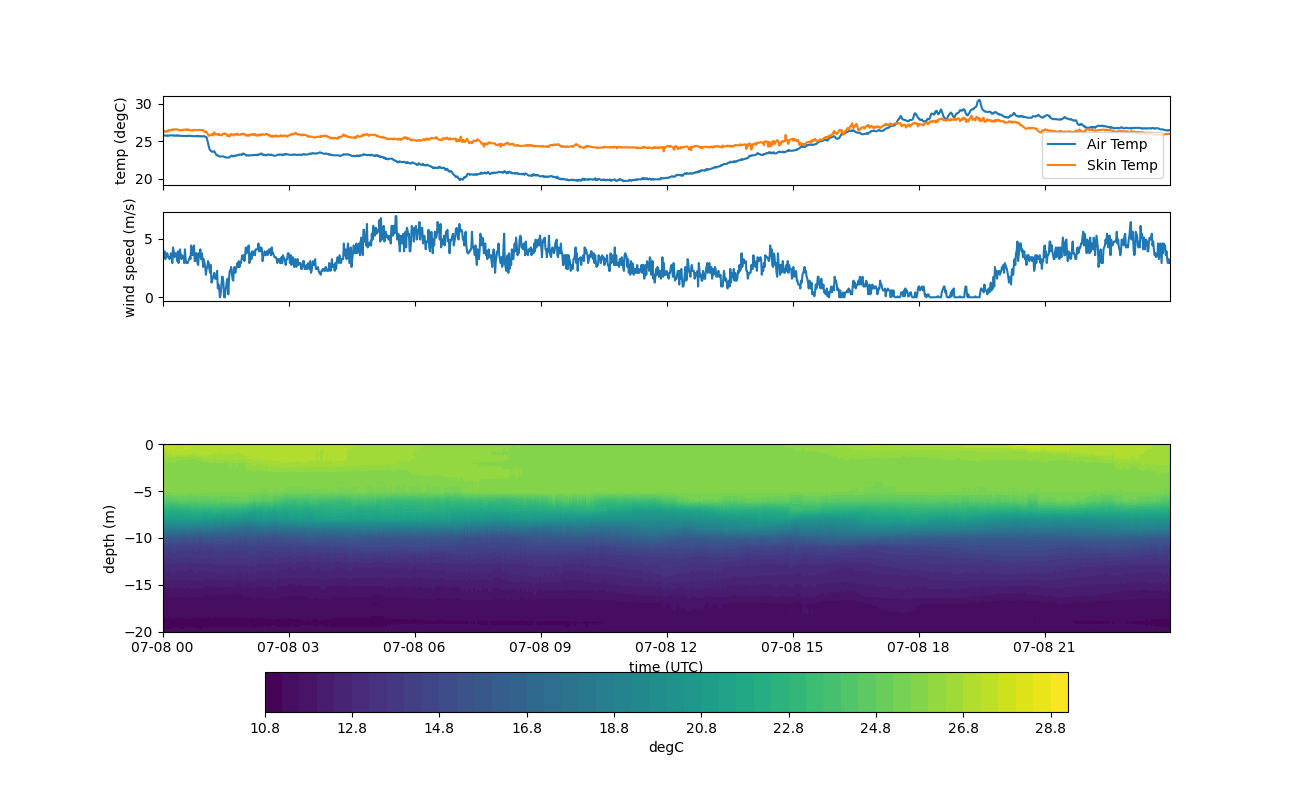This screenshot has width=1300, height=800.
Task: Click the degC colorbar label
Action: tap(666, 748)
